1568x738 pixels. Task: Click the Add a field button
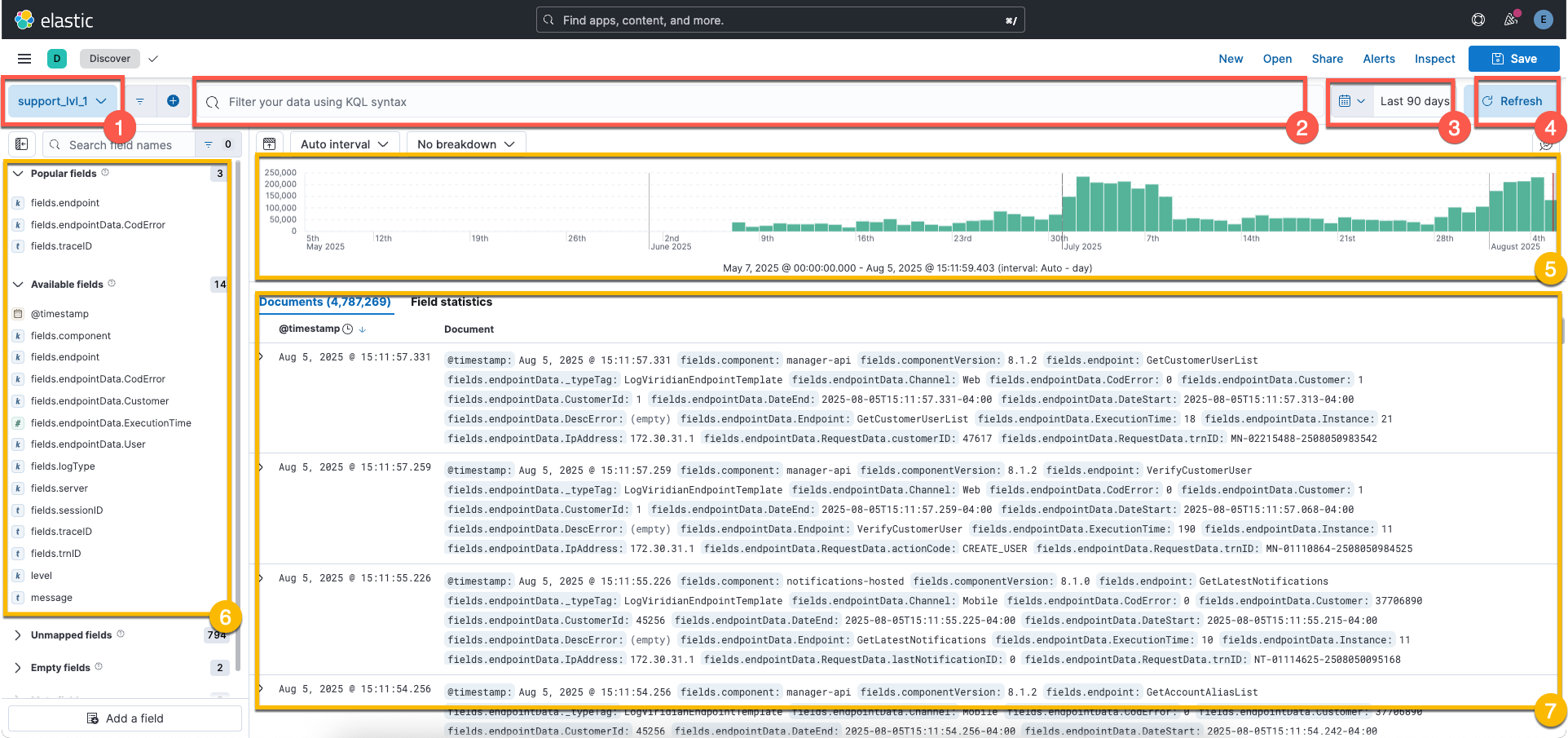124,718
